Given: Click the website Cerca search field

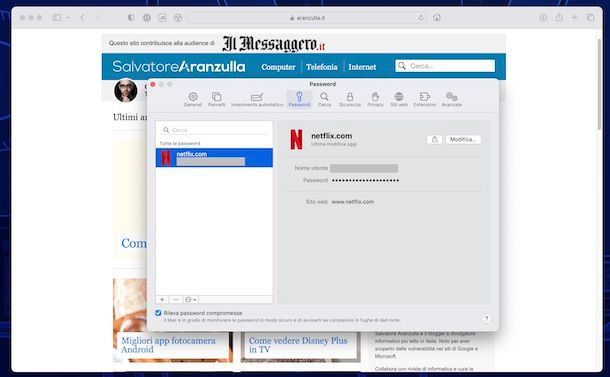Looking at the screenshot, I should [x=445, y=66].
